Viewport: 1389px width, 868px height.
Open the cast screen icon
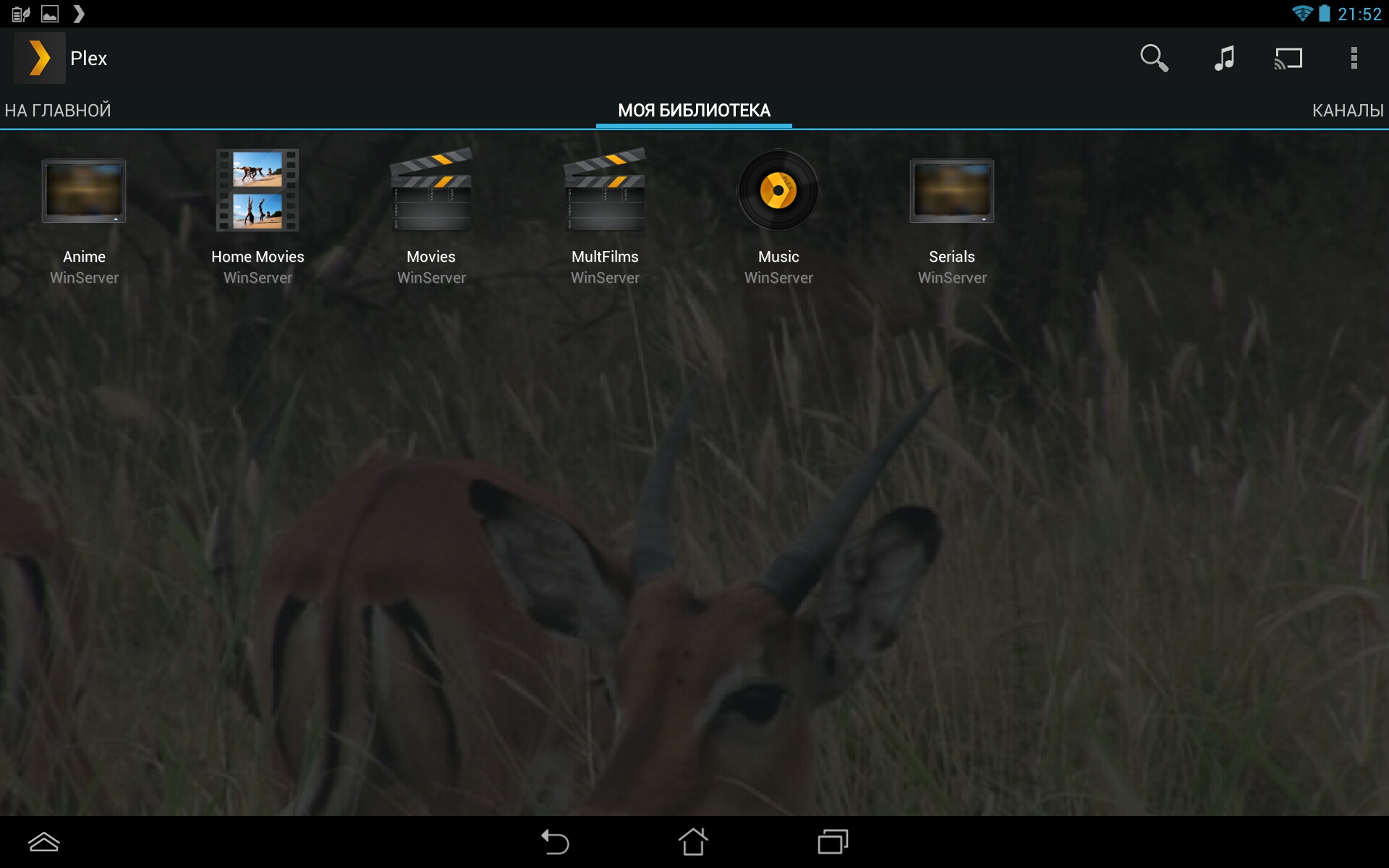1288,59
